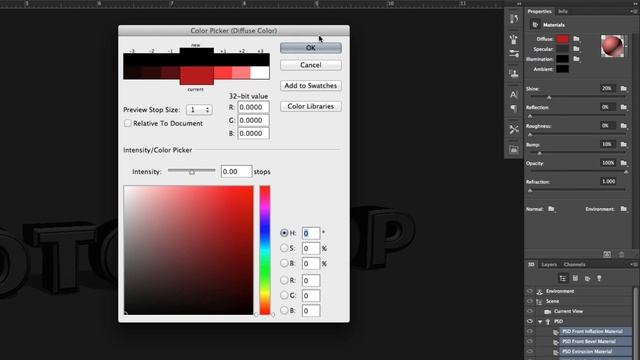Click the current red color swatch

(x=197, y=76)
